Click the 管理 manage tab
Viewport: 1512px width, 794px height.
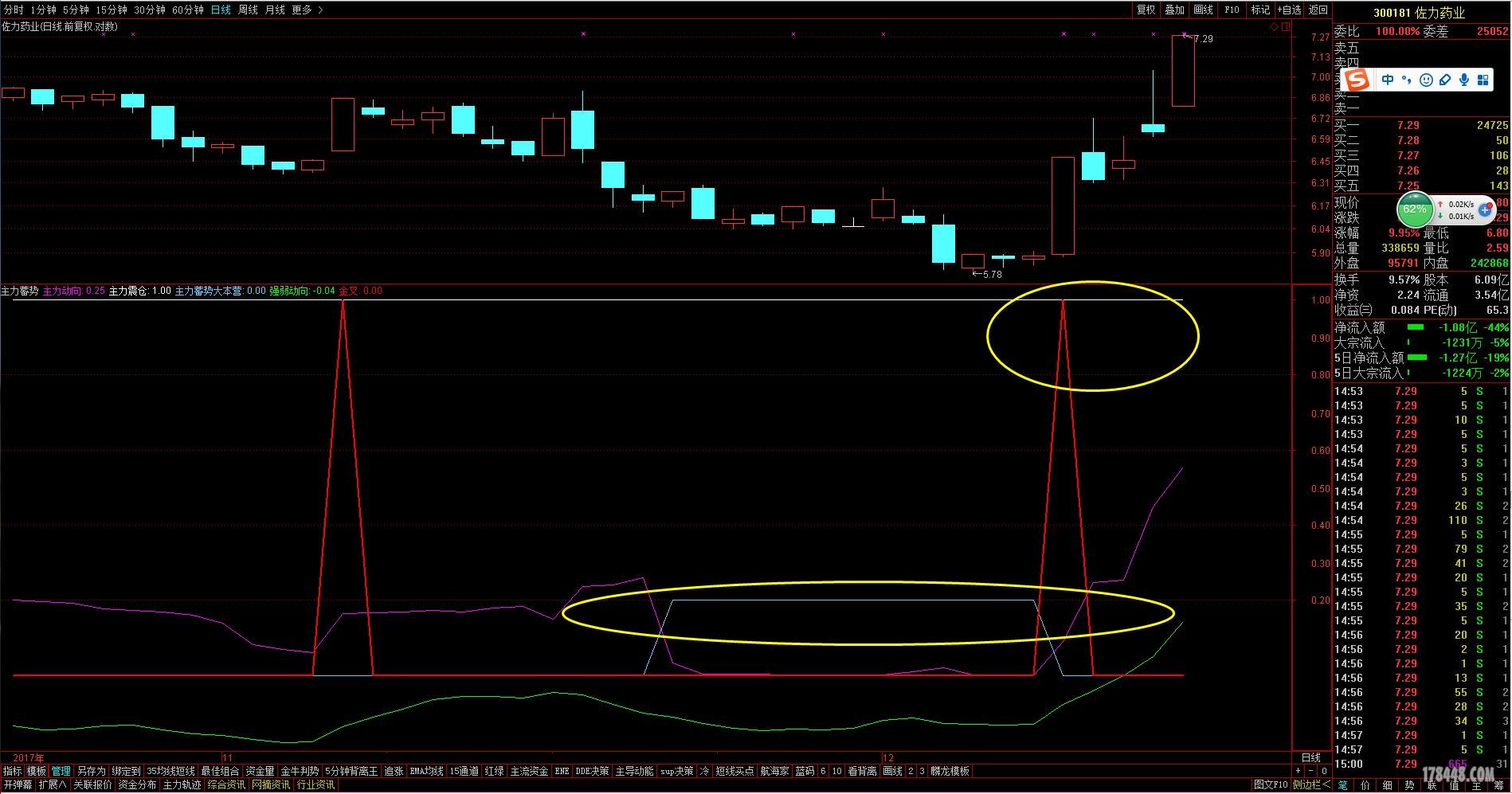[61, 771]
